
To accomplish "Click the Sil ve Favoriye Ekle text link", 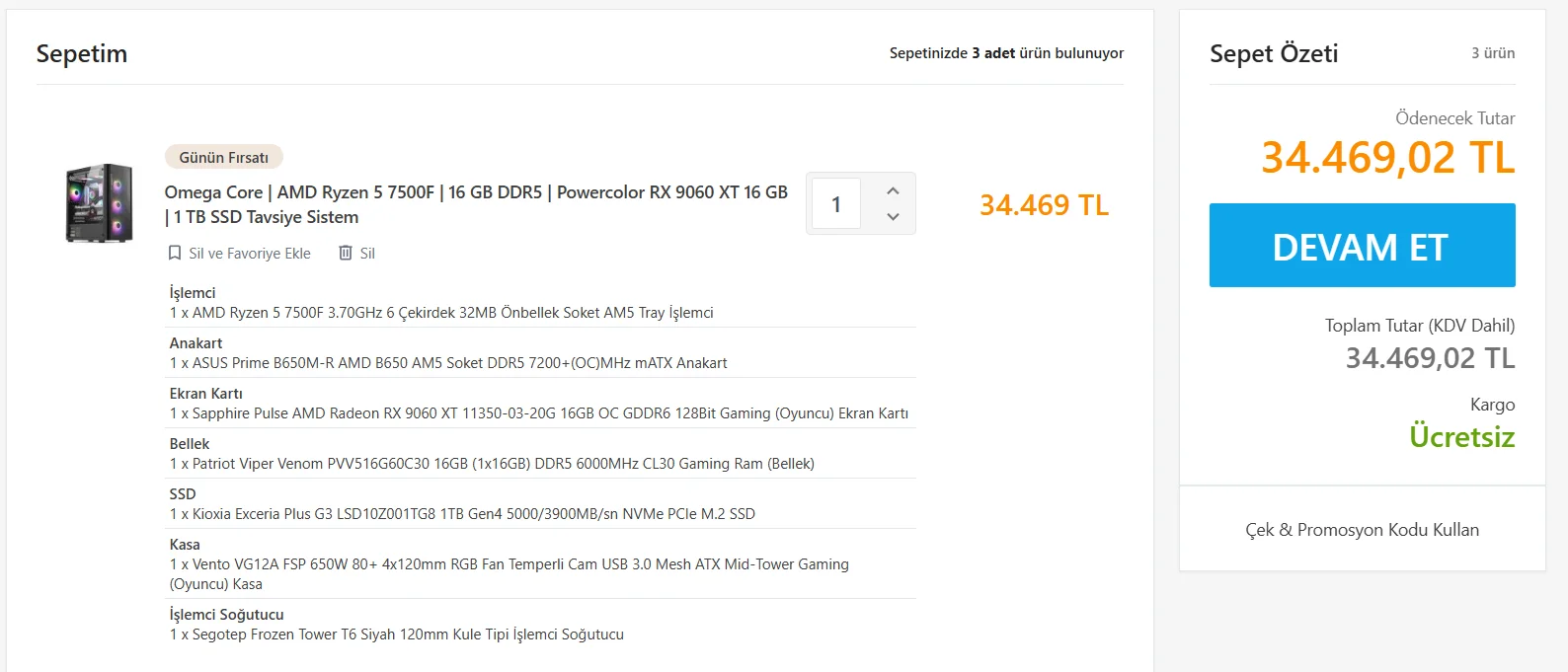I will [250, 254].
